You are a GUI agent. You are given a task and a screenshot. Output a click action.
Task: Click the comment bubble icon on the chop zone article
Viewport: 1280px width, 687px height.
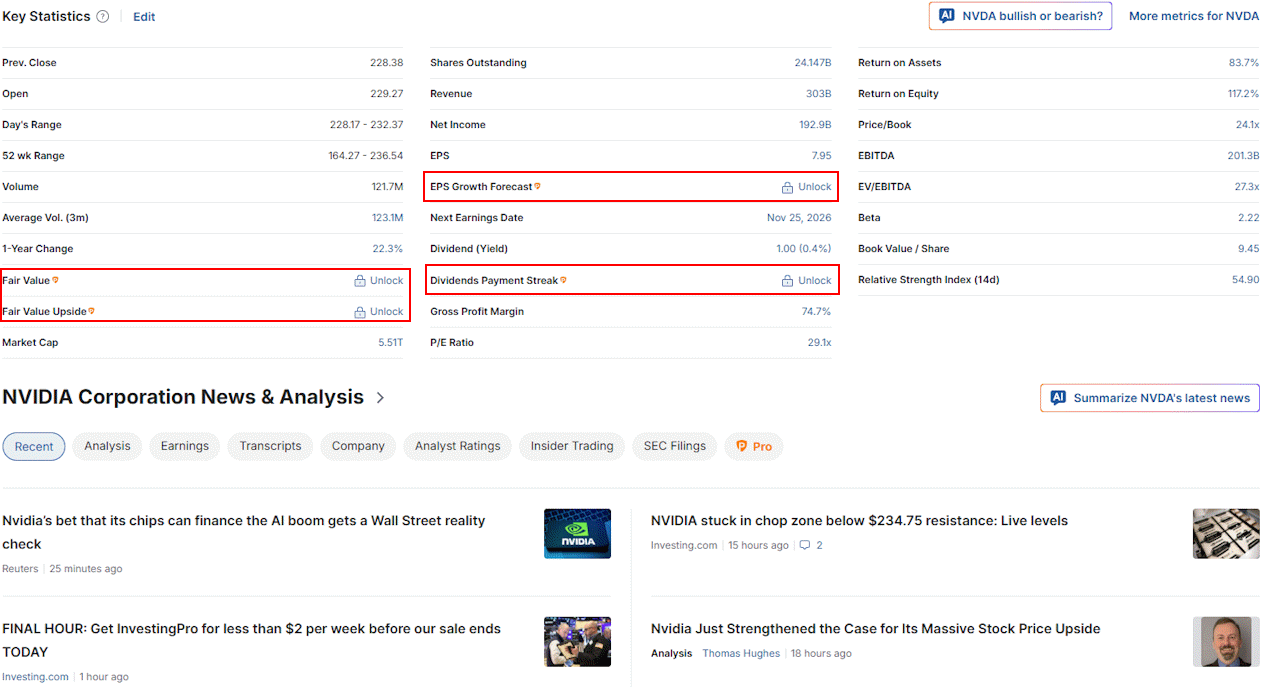[x=805, y=545]
